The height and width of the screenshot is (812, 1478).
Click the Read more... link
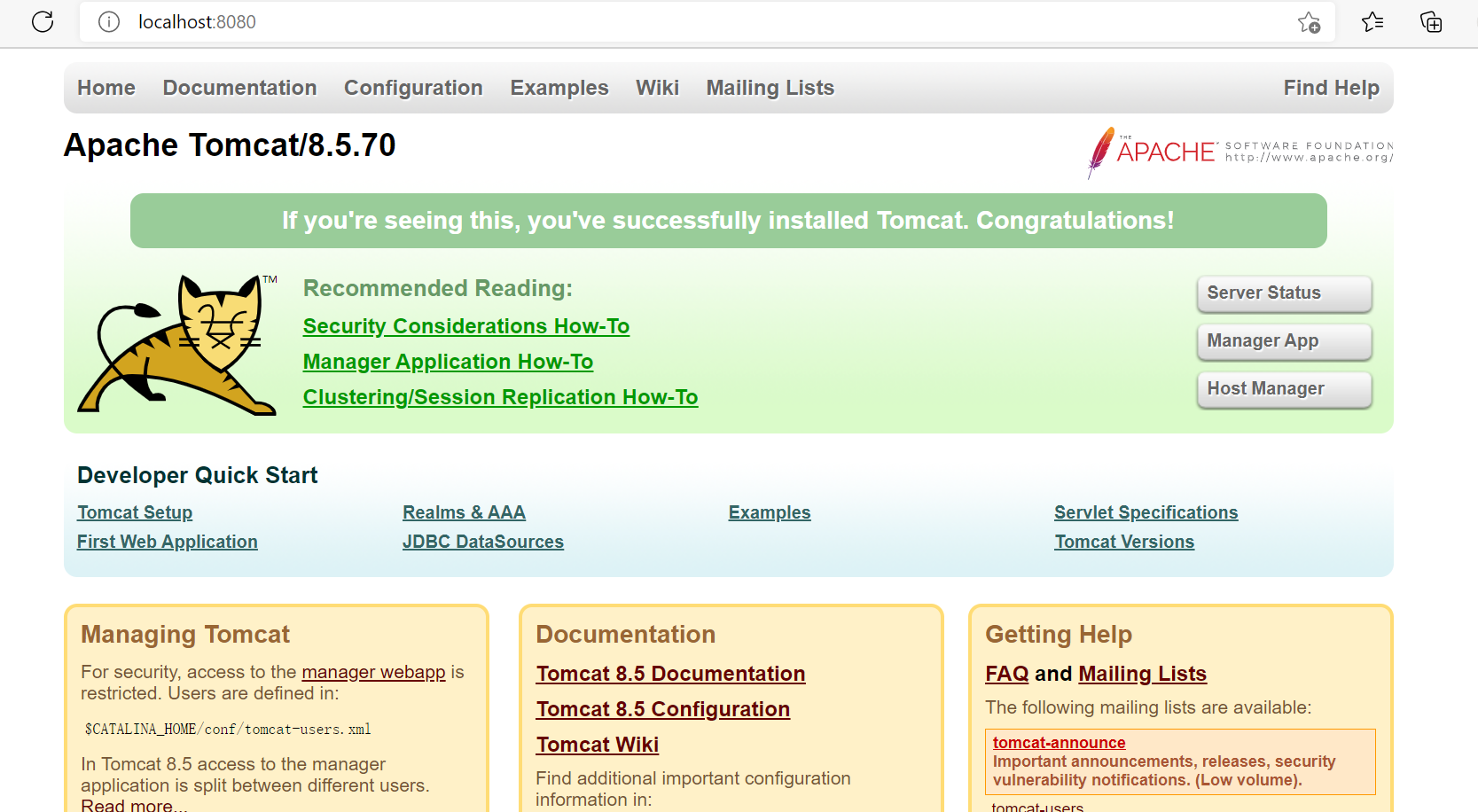(134, 805)
